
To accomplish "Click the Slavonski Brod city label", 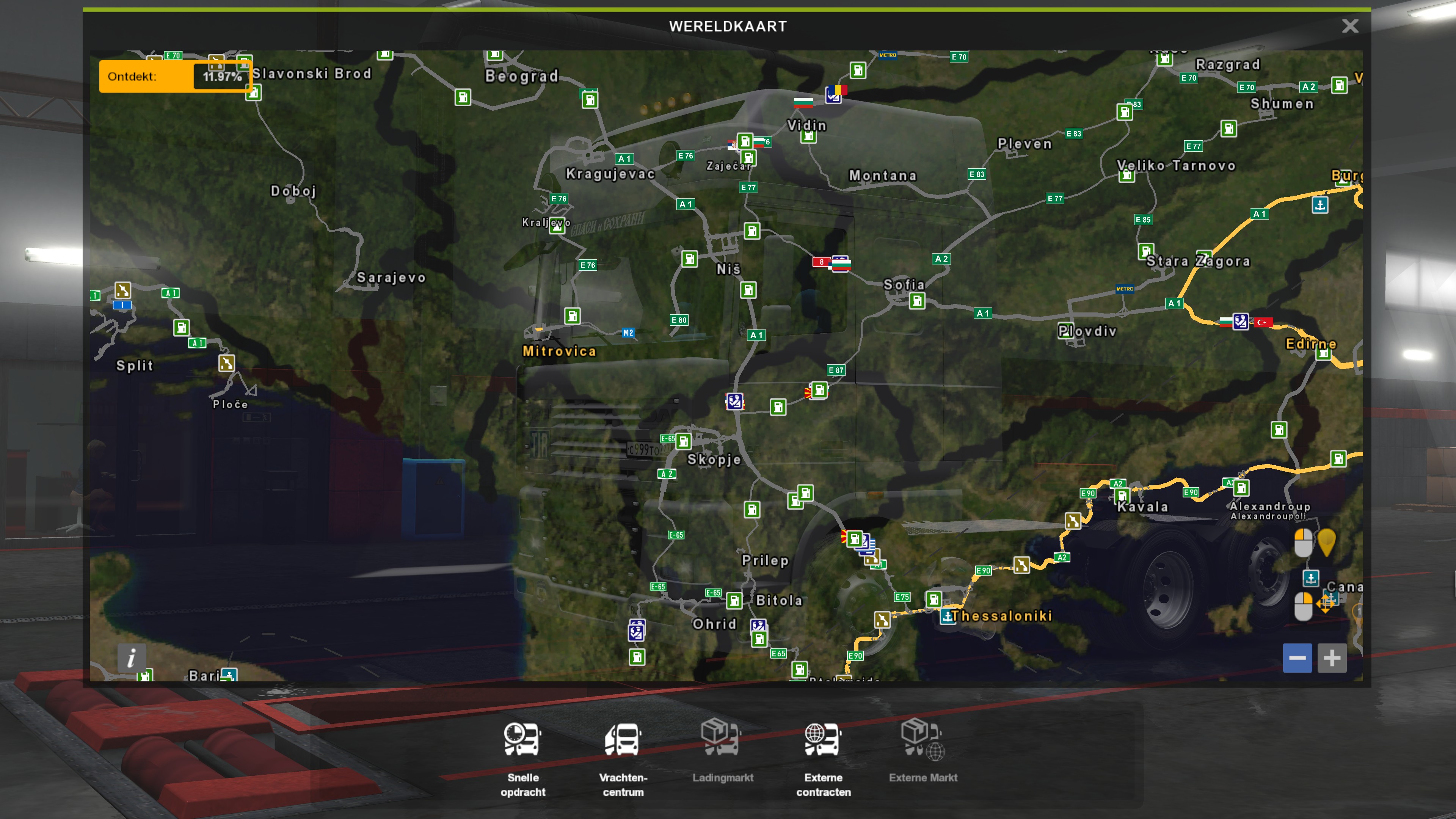I will coord(311,74).
